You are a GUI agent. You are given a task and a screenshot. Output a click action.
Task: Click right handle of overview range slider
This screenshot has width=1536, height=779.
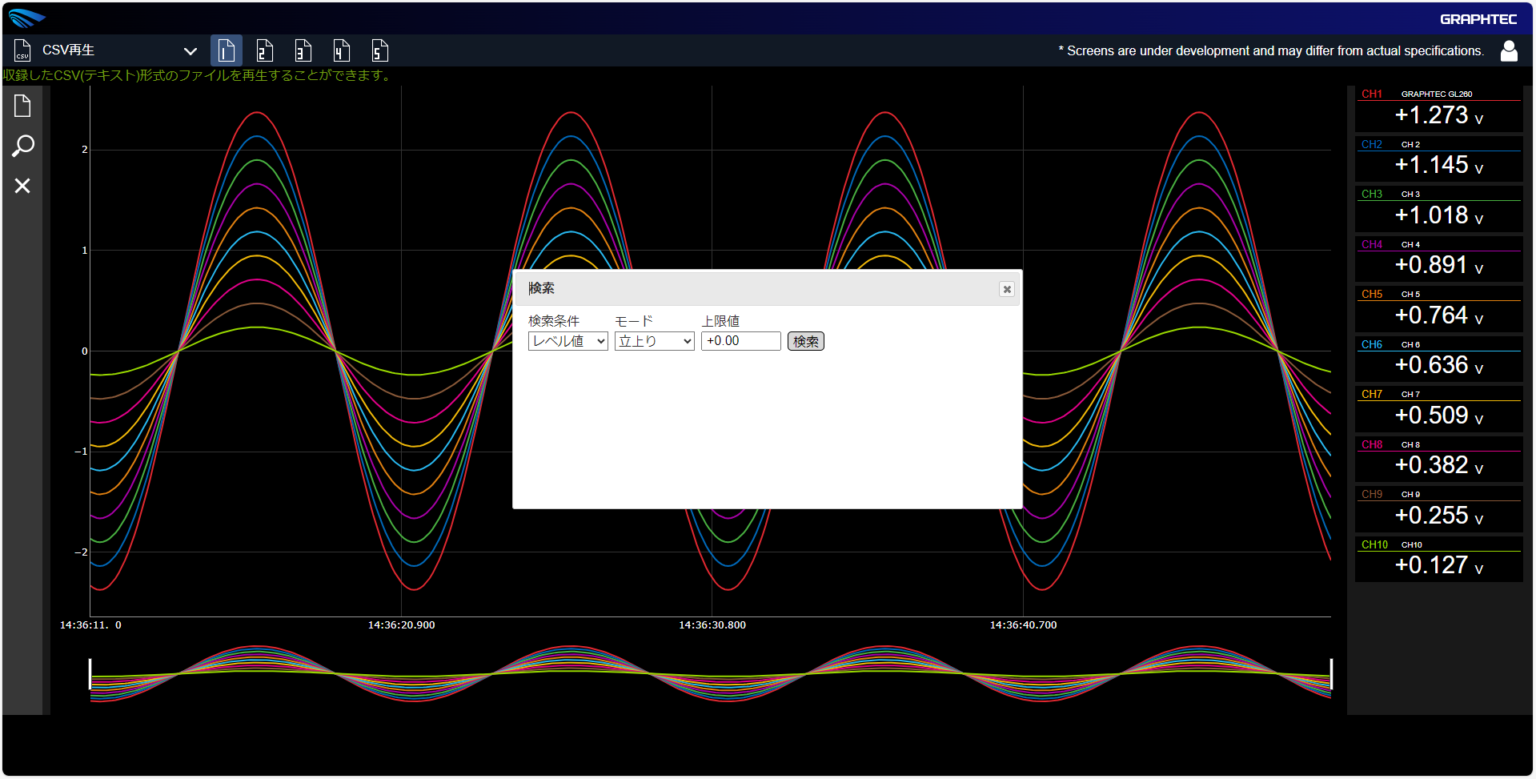point(1331,673)
